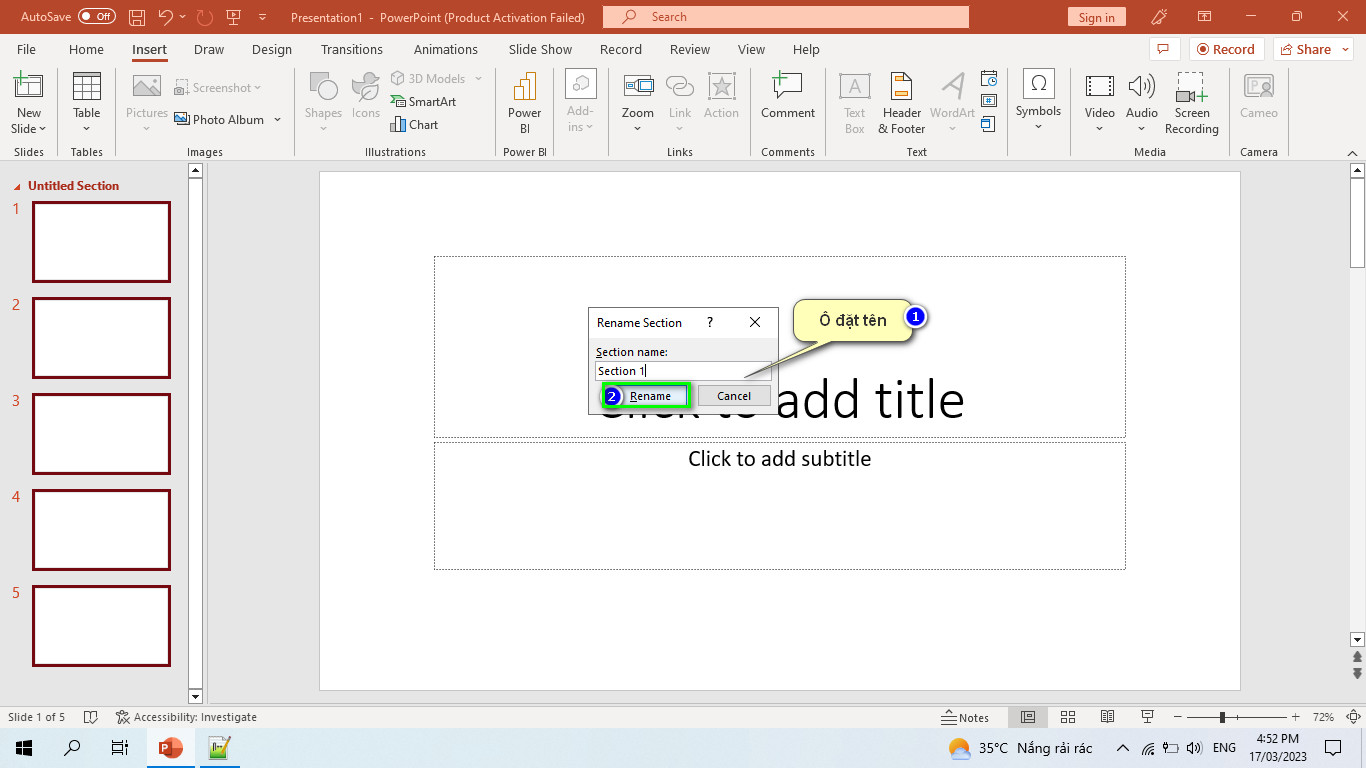Image resolution: width=1366 pixels, height=768 pixels.
Task: Switch to the Design tab
Action: (x=272, y=49)
